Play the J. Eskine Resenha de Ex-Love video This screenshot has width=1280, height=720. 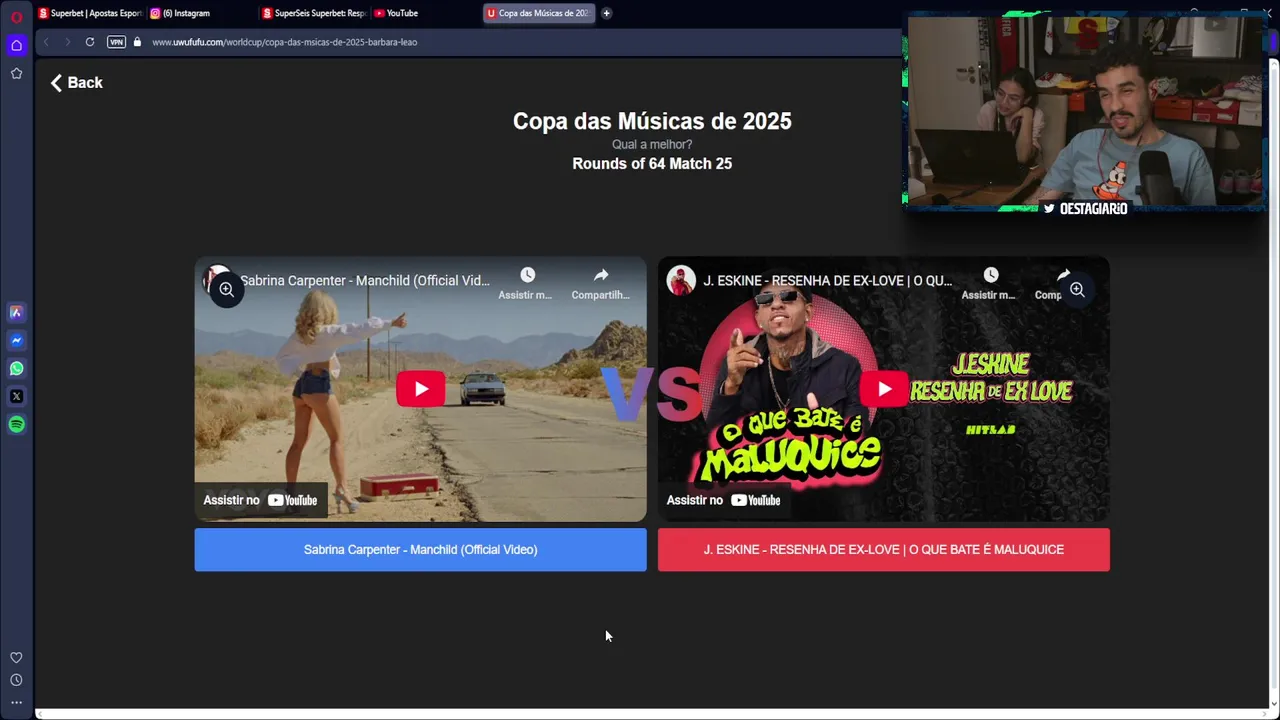(x=884, y=389)
